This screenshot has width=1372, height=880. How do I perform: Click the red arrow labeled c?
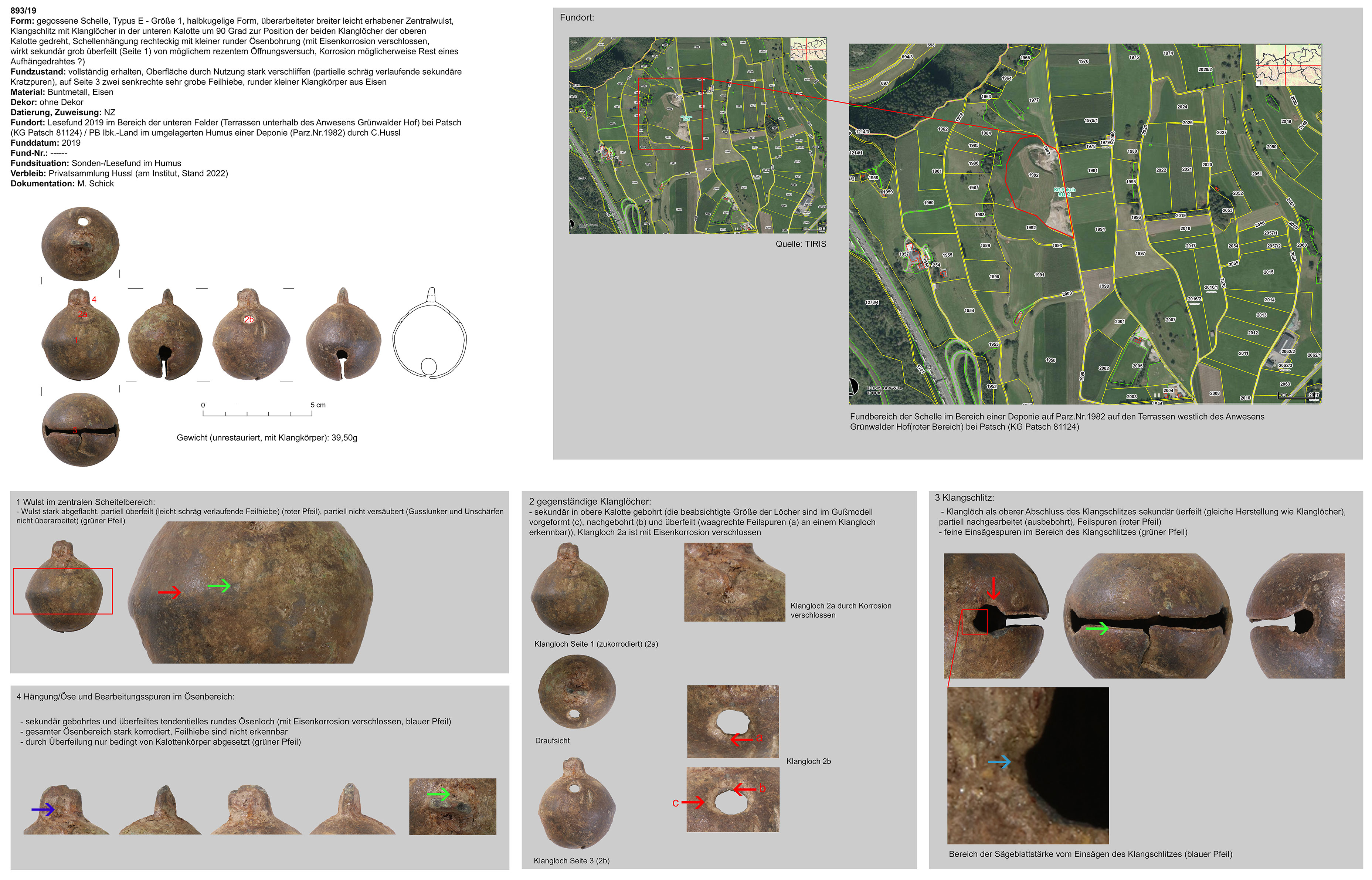pos(692,803)
